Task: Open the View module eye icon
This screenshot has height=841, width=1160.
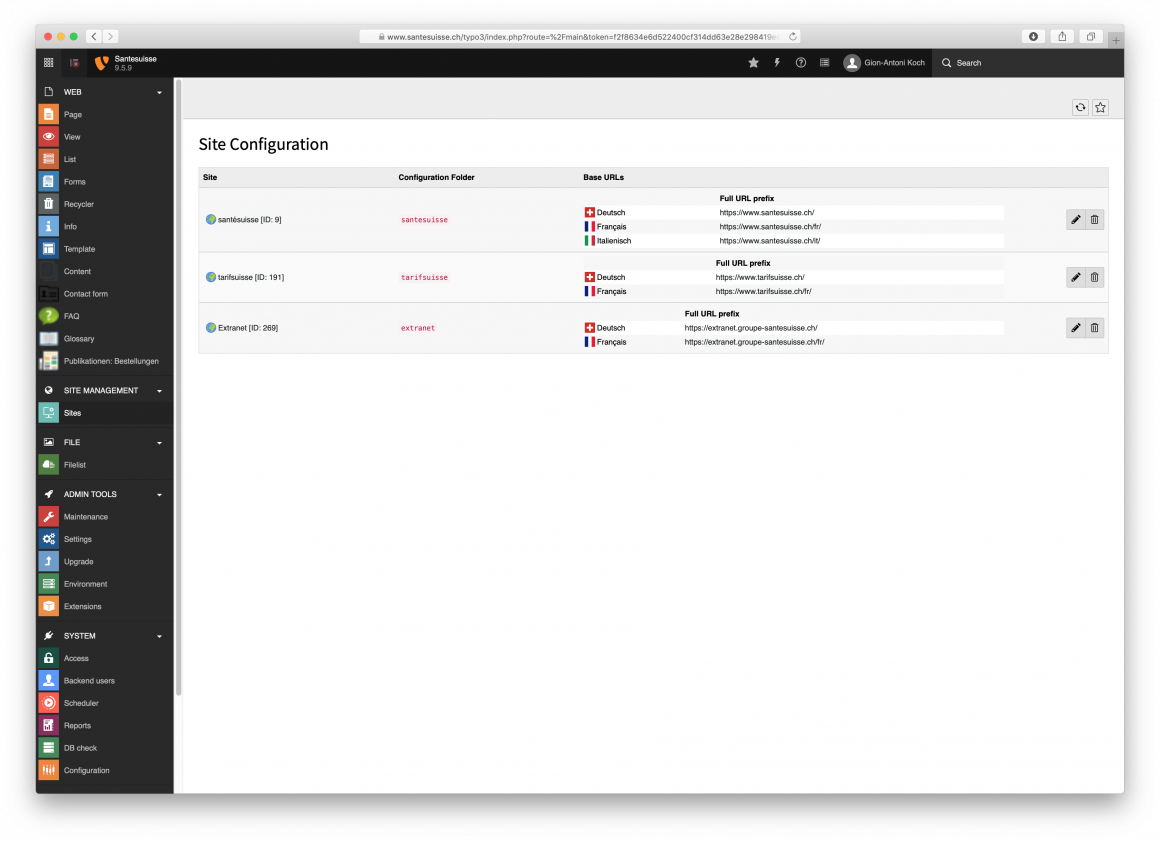Action: [48, 137]
